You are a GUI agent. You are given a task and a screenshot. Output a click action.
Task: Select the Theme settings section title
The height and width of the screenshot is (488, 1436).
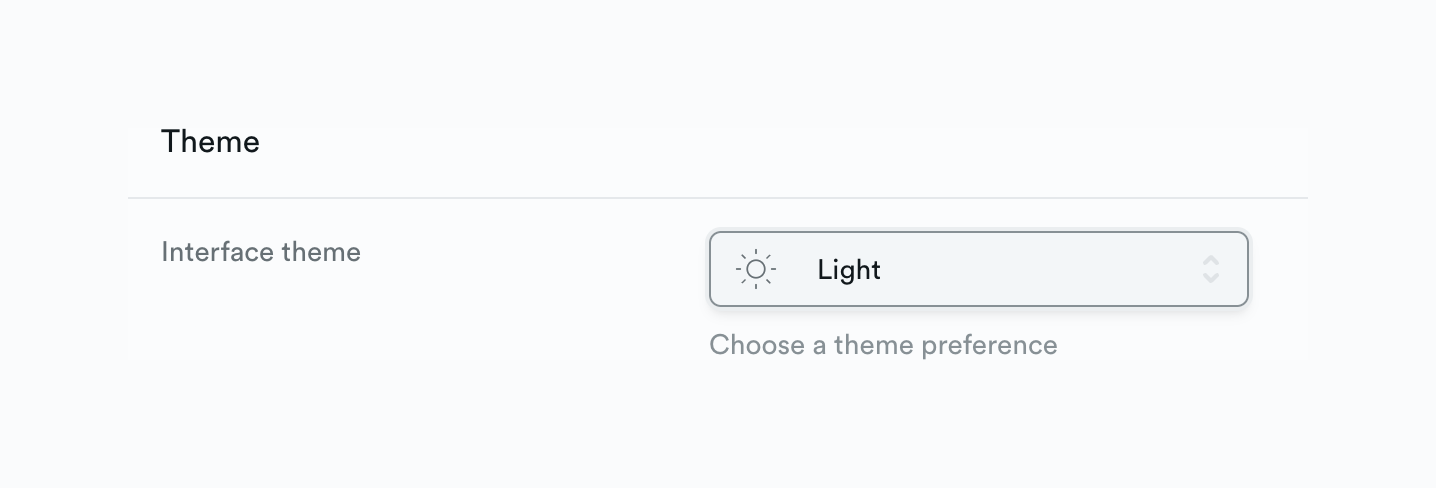pos(210,142)
